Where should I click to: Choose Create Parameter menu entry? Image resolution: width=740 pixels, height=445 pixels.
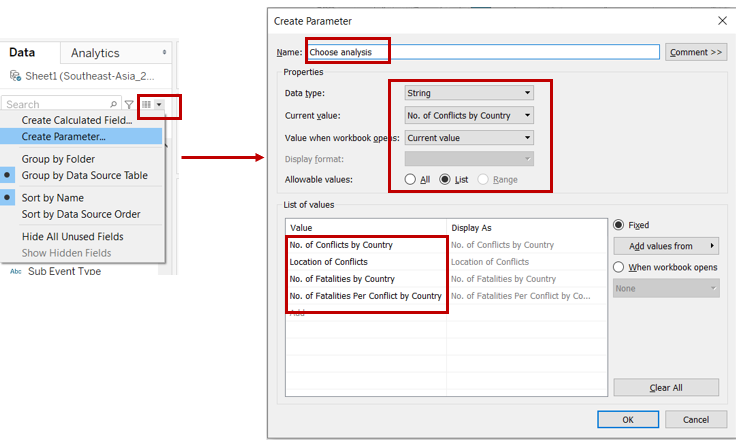tap(64, 136)
